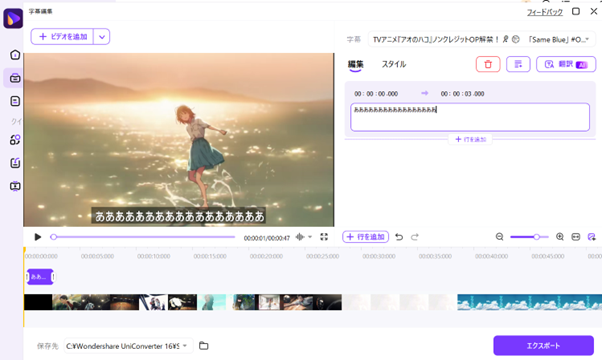Adjust the timeline zoom slider
Viewport: 602px width, 360px height.
point(529,237)
